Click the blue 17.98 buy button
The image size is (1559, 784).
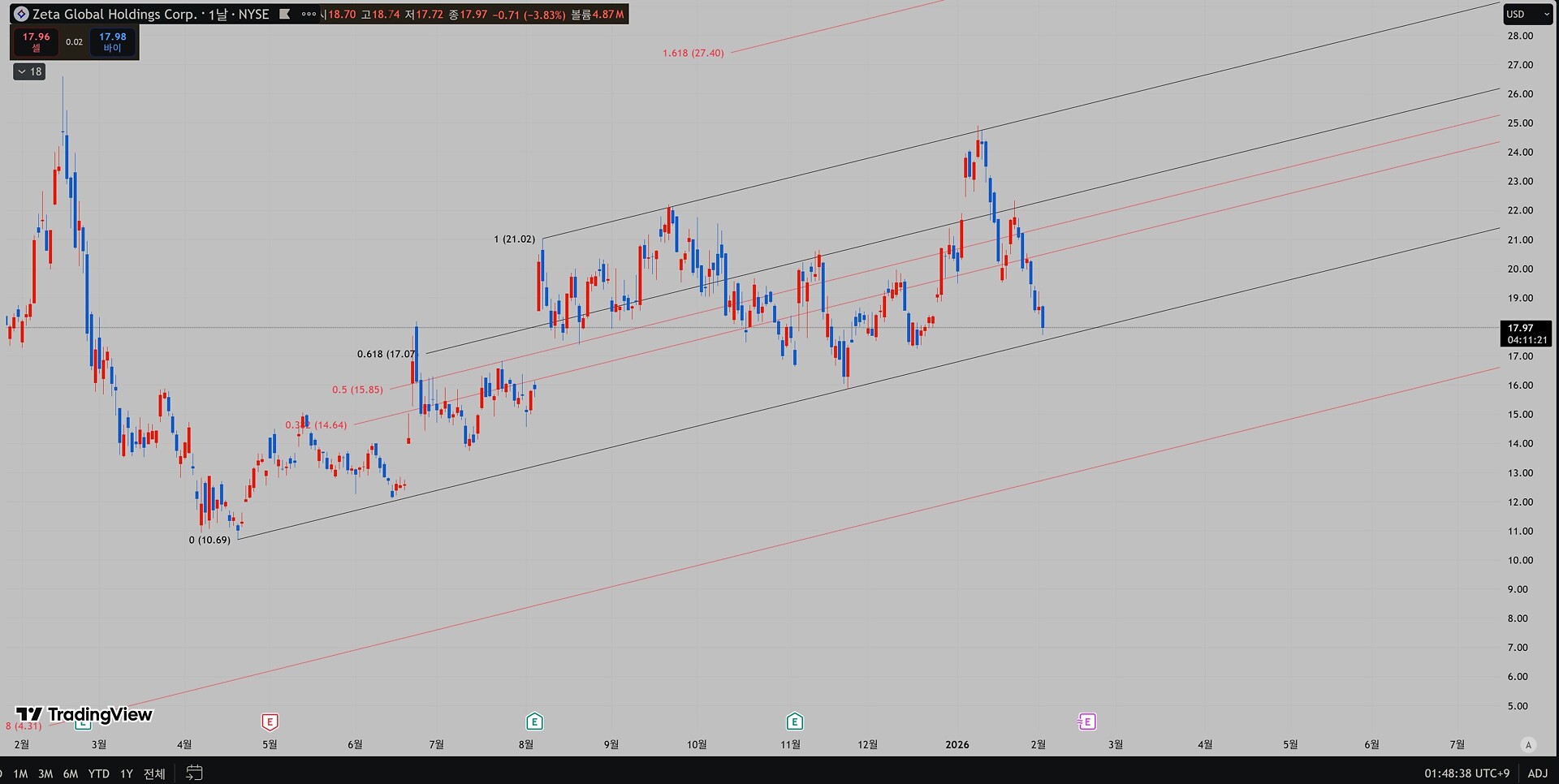coord(112,42)
